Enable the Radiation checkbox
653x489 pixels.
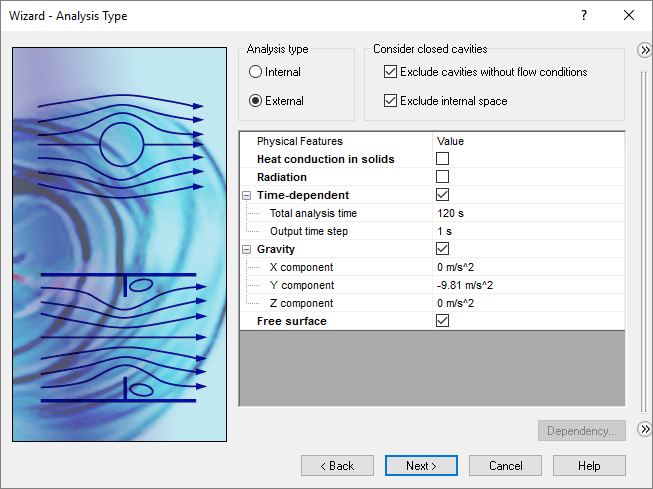point(442,177)
